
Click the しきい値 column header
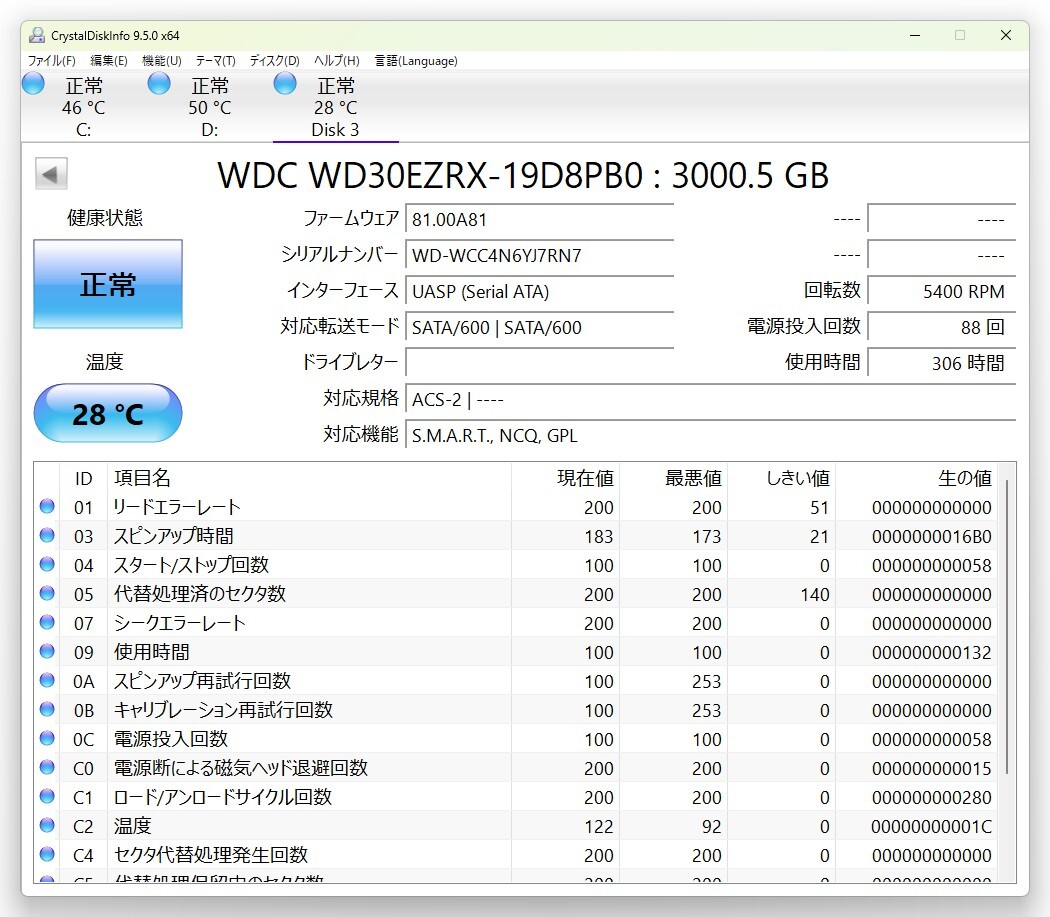pos(781,478)
